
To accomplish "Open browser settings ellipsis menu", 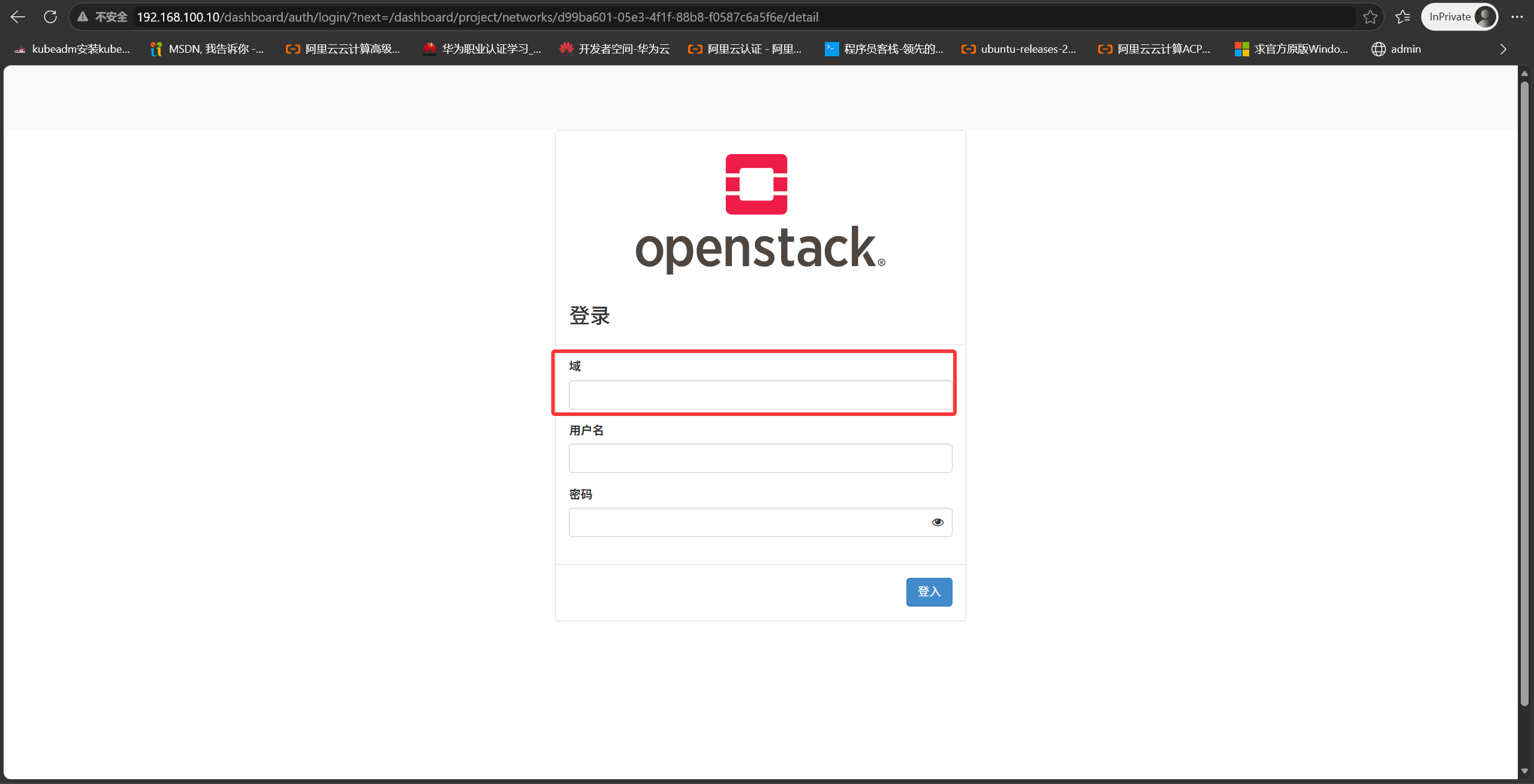I will click(1517, 17).
